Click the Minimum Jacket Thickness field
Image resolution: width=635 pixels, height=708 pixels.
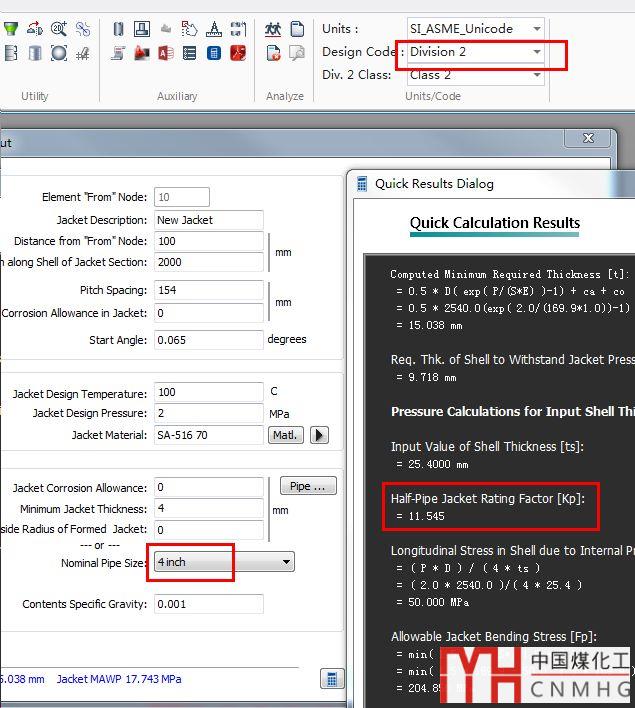tap(209, 508)
